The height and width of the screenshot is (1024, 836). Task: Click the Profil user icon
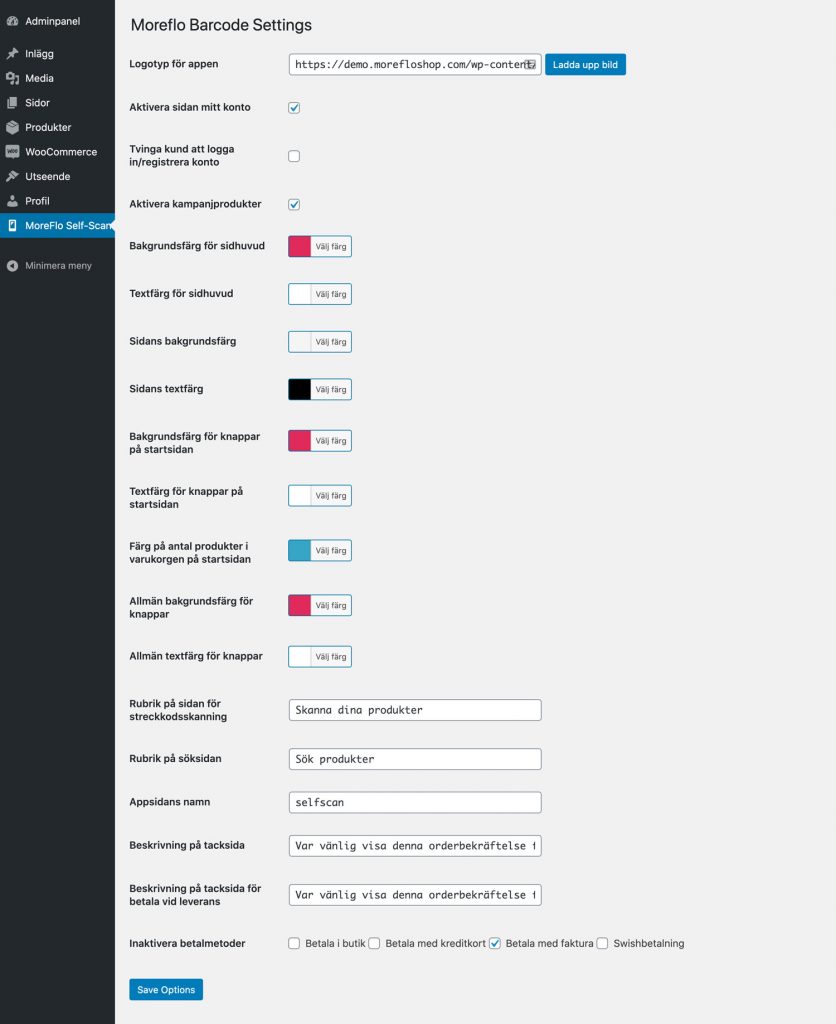pos(12,201)
